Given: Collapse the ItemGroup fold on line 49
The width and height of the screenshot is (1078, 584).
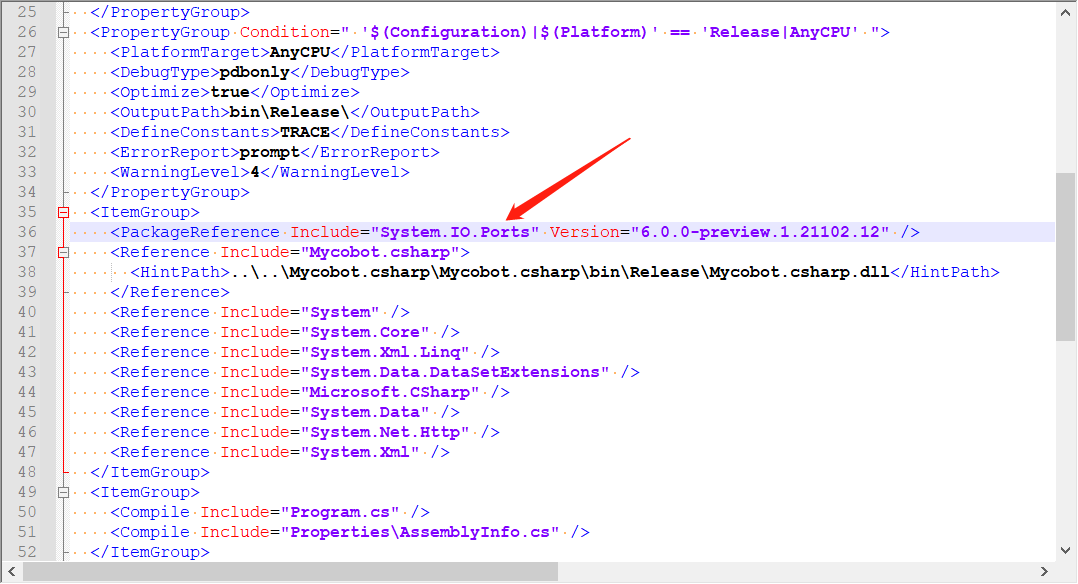Looking at the screenshot, I should coord(63,493).
